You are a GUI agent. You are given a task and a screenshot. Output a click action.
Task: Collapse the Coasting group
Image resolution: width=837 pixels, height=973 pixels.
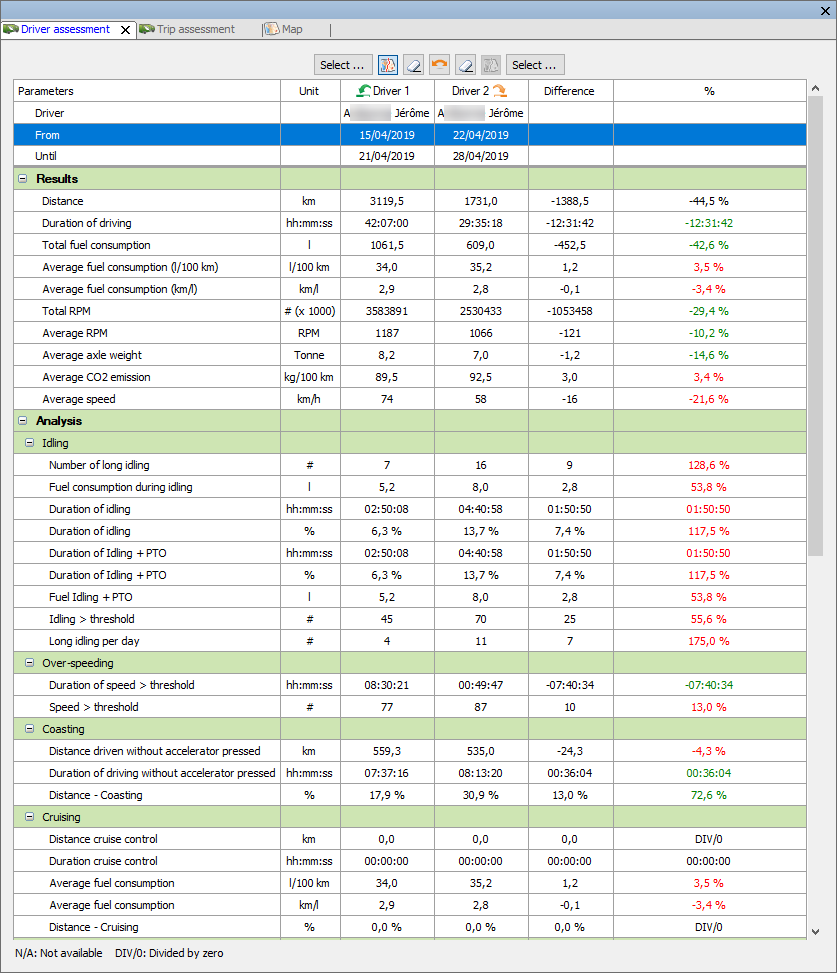[x=29, y=729]
